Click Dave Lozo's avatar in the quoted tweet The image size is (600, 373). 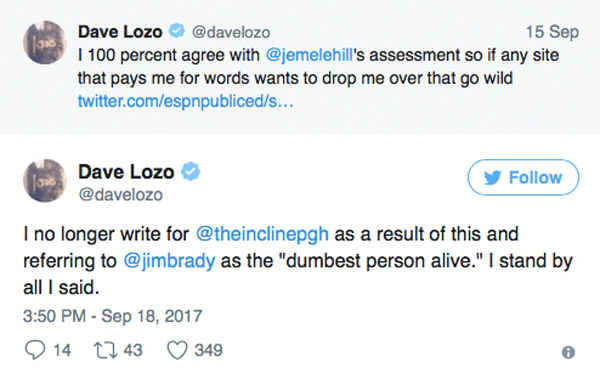click(x=45, y=42)
